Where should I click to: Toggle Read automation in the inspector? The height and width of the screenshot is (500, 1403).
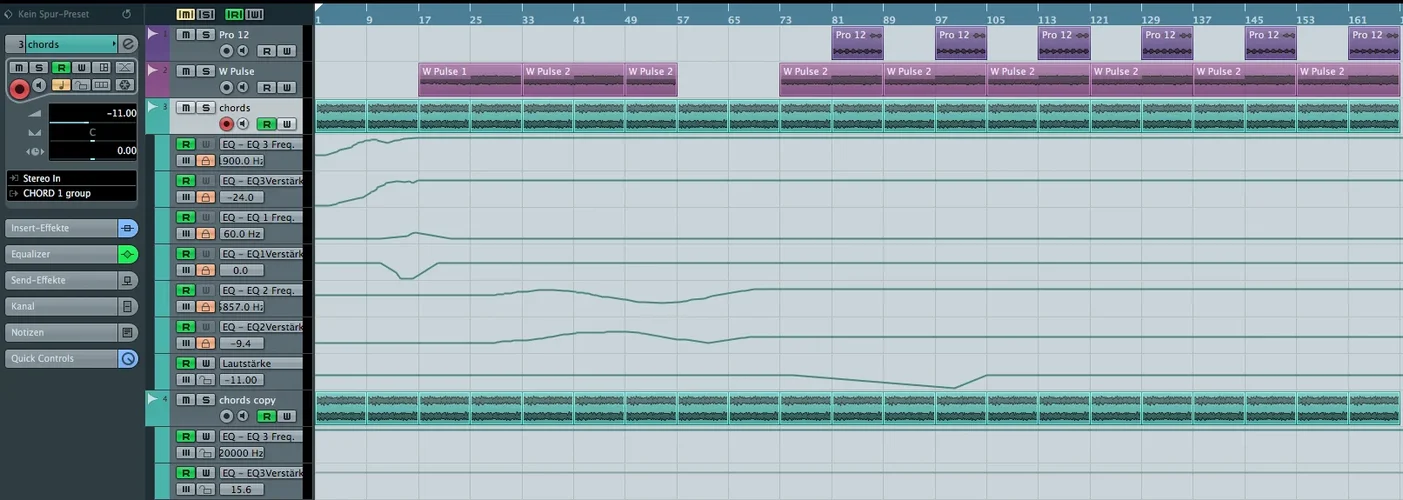coord(60,68)
